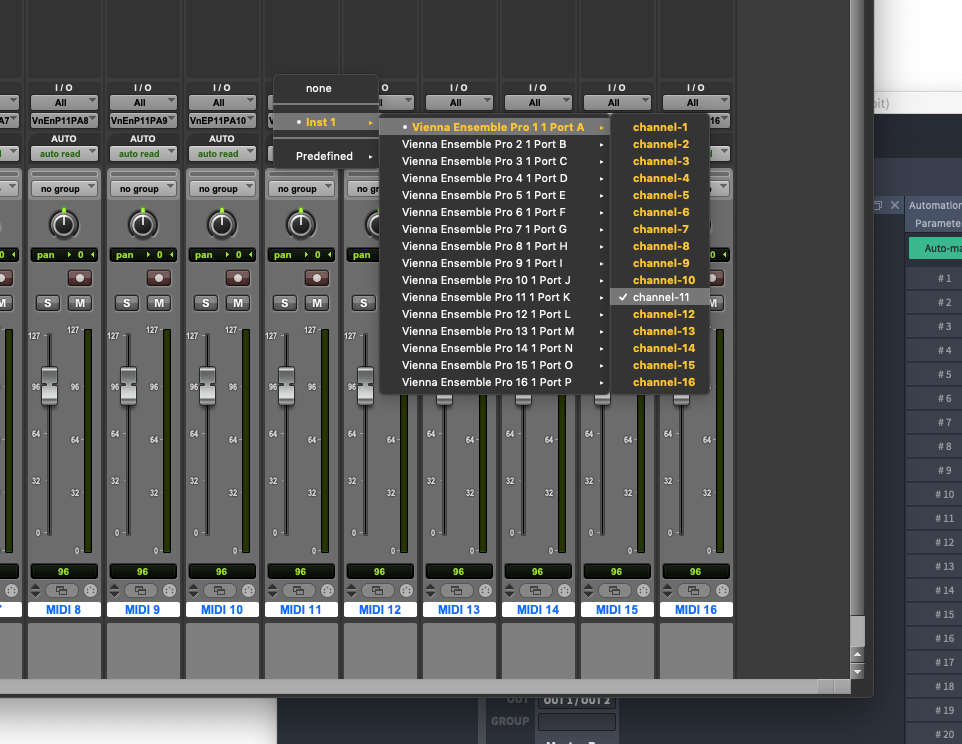The image size is (962, 744).
Task: Record-enable the MIDI 11 track
Action: click(x=317, y=278)
